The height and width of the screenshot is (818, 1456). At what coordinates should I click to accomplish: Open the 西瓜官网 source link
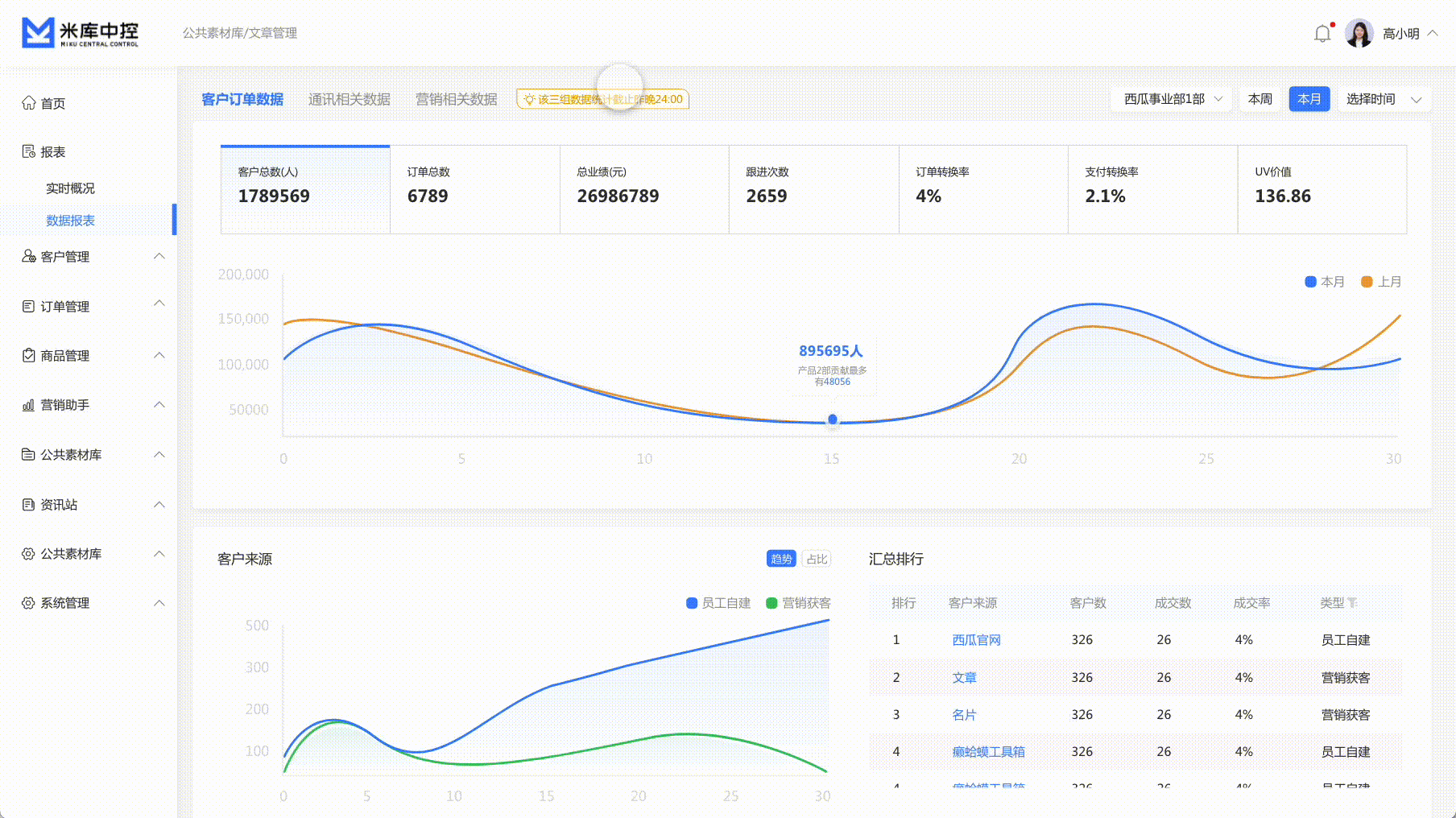click(x=976, y=640)
